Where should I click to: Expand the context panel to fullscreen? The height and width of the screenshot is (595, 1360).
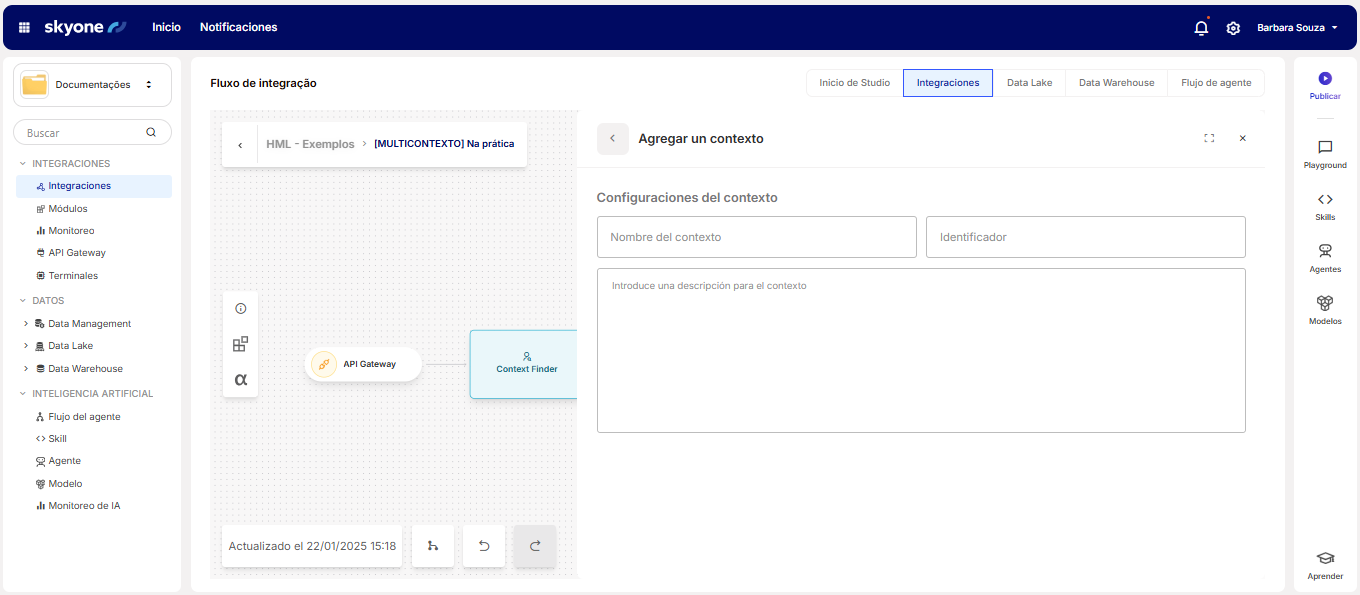(1209, 139)
